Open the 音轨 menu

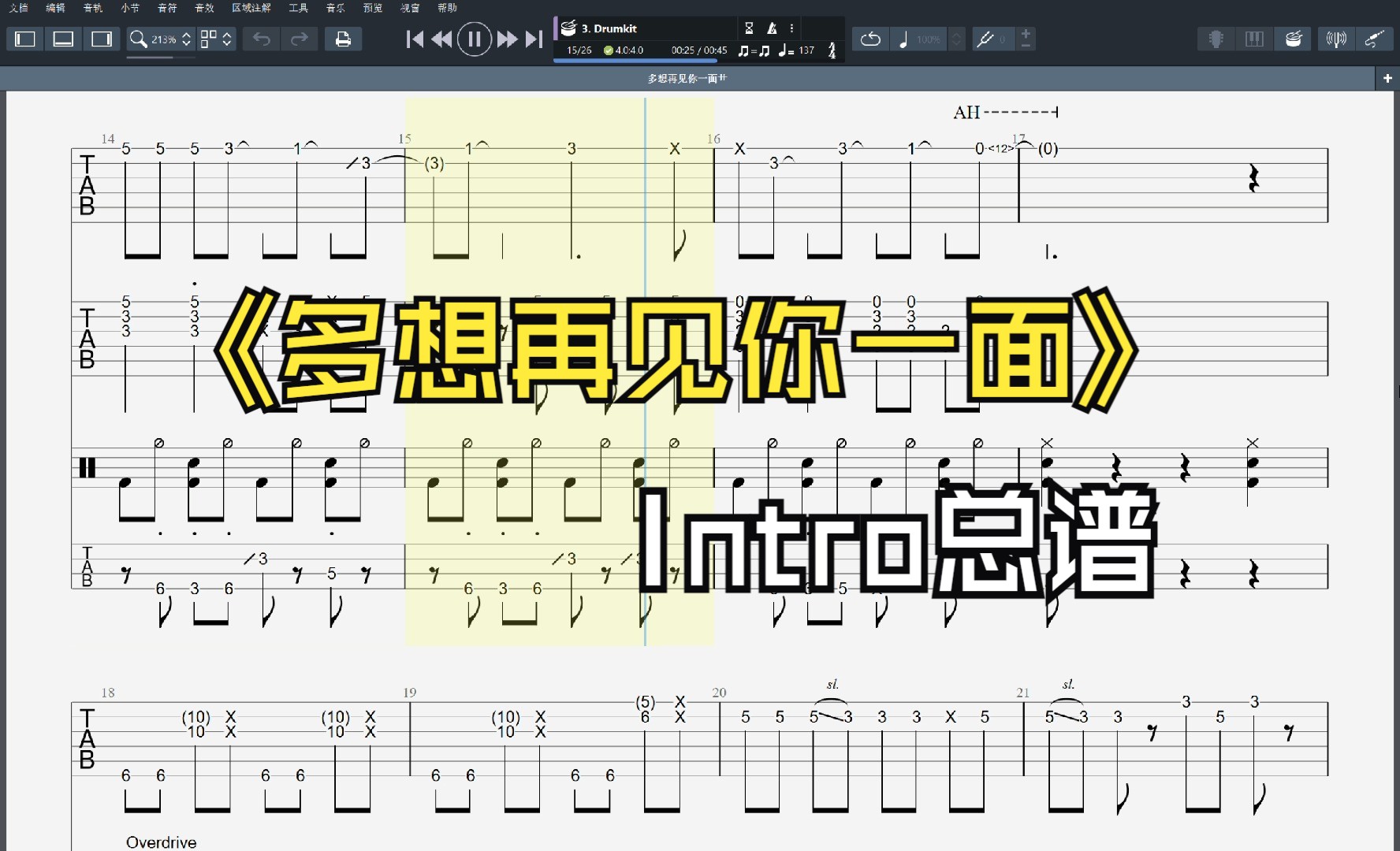tap(92, 8)
